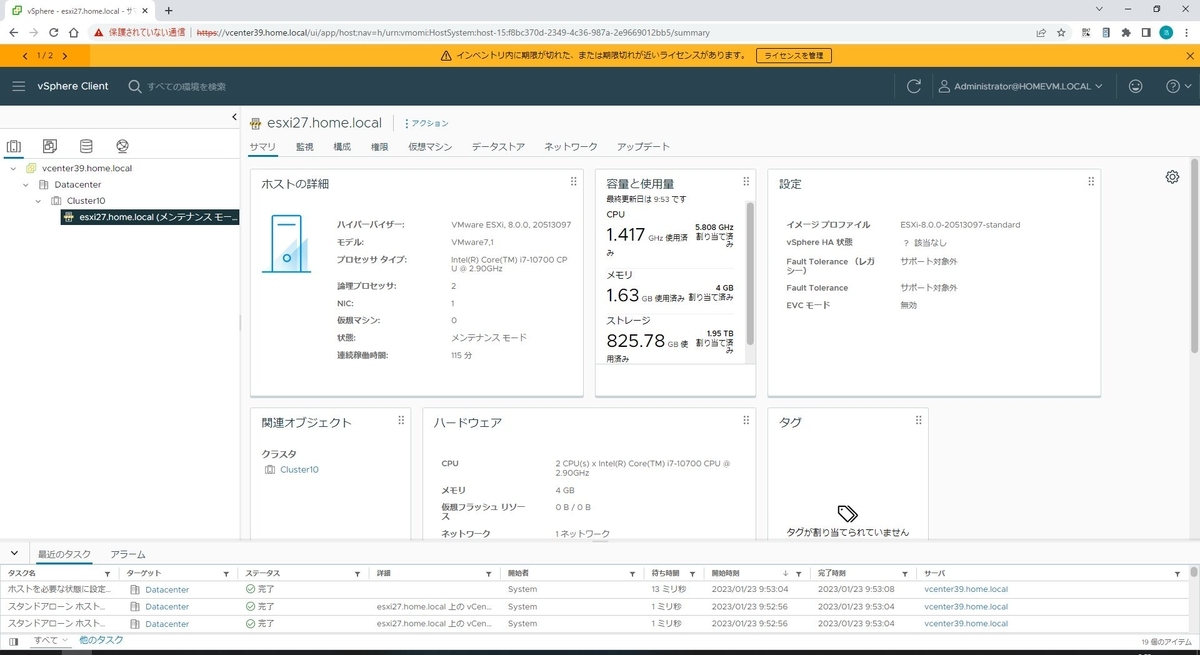Select vcenter39.home.local in the inventory tree

87,168
